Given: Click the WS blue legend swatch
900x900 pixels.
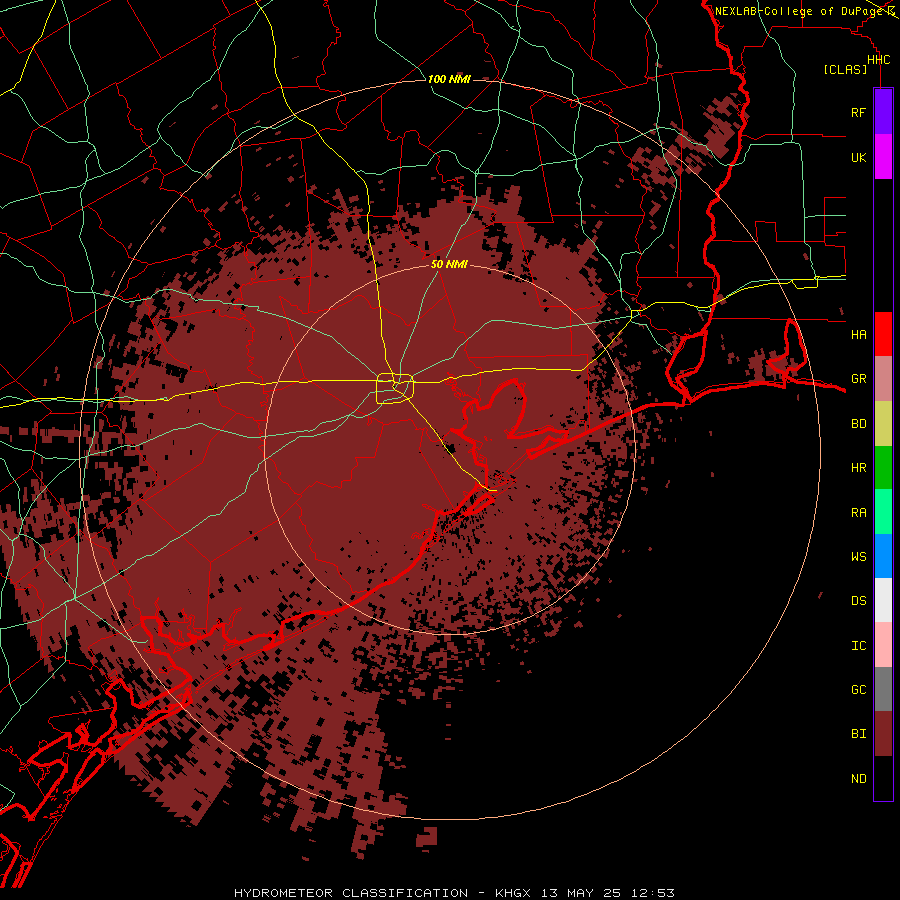Looking at the screenshot, I should 883,556.
